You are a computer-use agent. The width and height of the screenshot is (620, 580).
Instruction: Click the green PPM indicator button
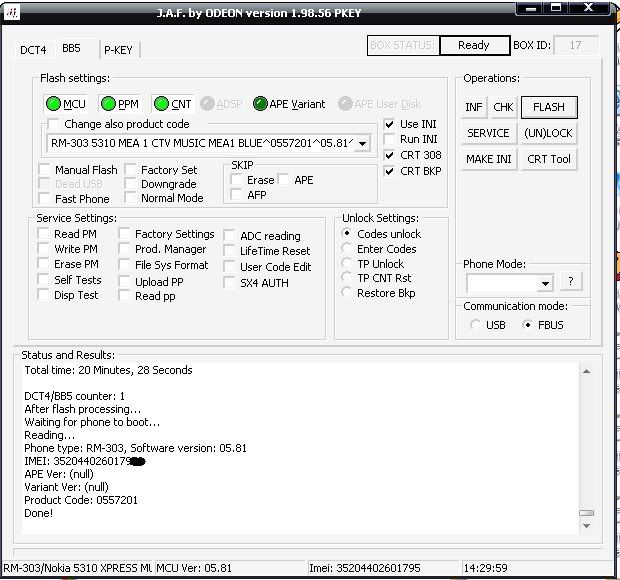[120, 104]
